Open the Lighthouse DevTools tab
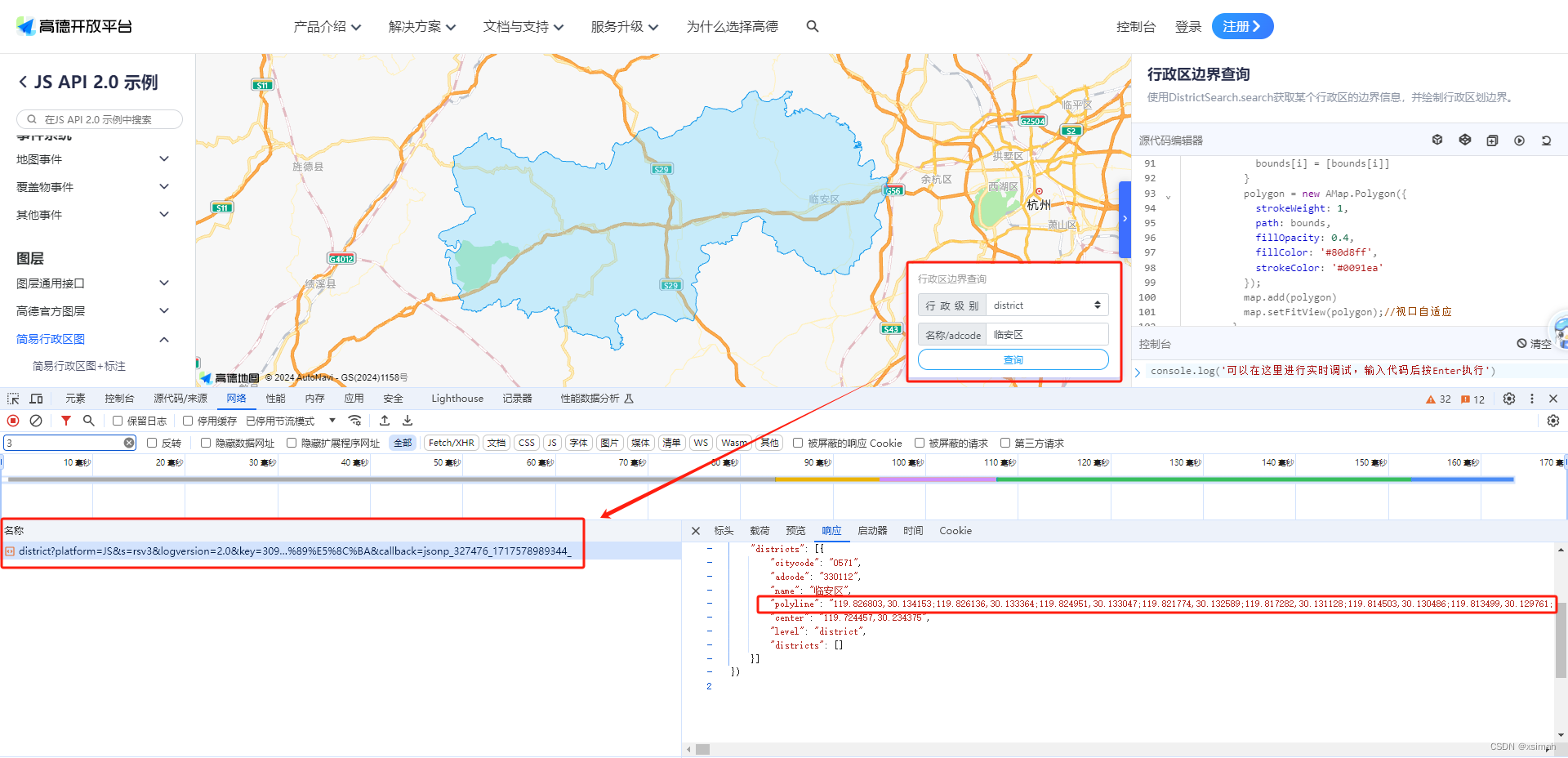1568x758 pixels. pos(457,399)
